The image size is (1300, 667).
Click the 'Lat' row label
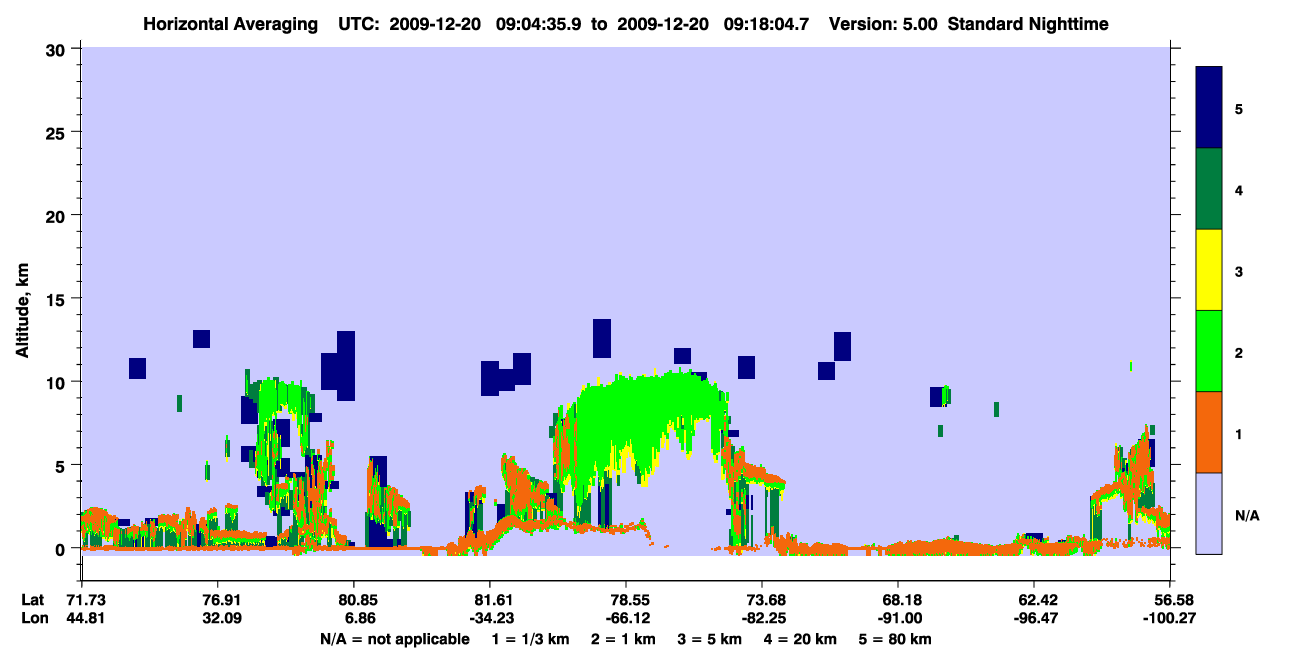(32, 600)
